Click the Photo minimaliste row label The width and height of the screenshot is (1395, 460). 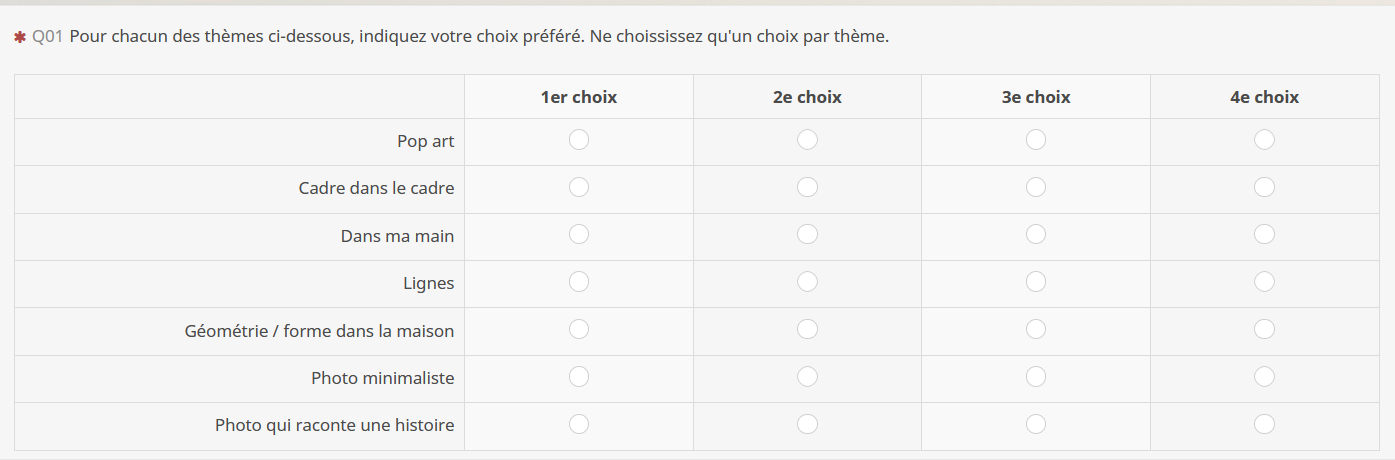382,378
